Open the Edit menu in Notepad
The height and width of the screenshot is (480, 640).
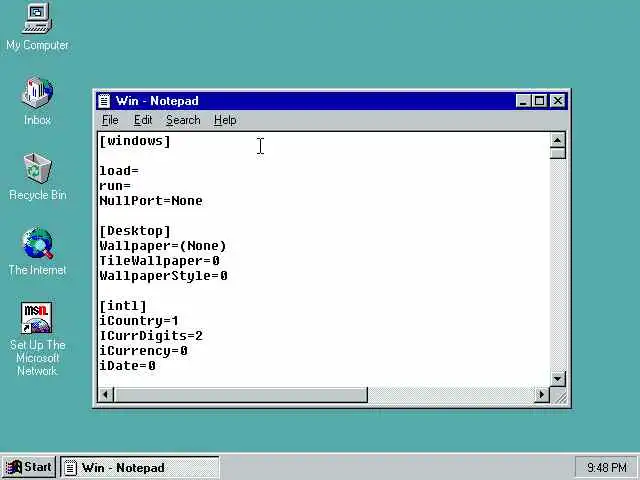pos(143,120)
